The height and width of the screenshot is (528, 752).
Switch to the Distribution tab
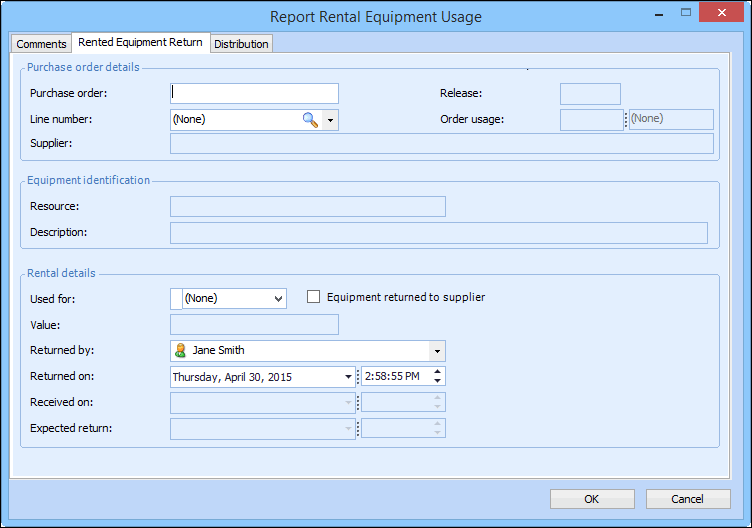(x=241, y=44)
